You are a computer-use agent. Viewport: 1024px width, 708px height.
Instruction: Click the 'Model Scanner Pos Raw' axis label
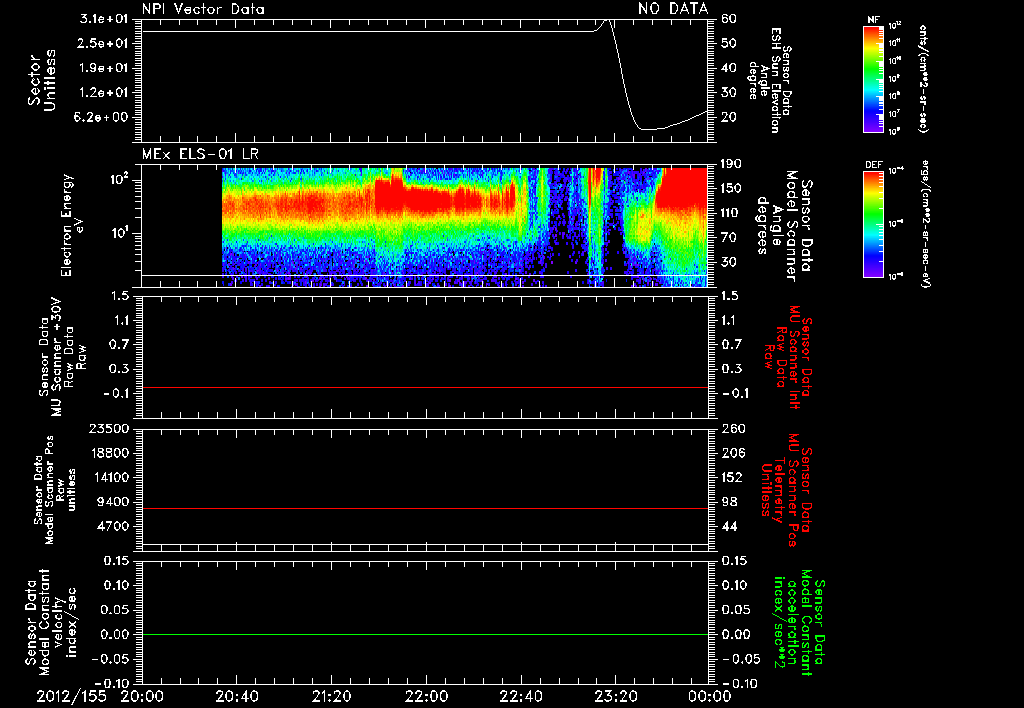click(x=54, y=490)
